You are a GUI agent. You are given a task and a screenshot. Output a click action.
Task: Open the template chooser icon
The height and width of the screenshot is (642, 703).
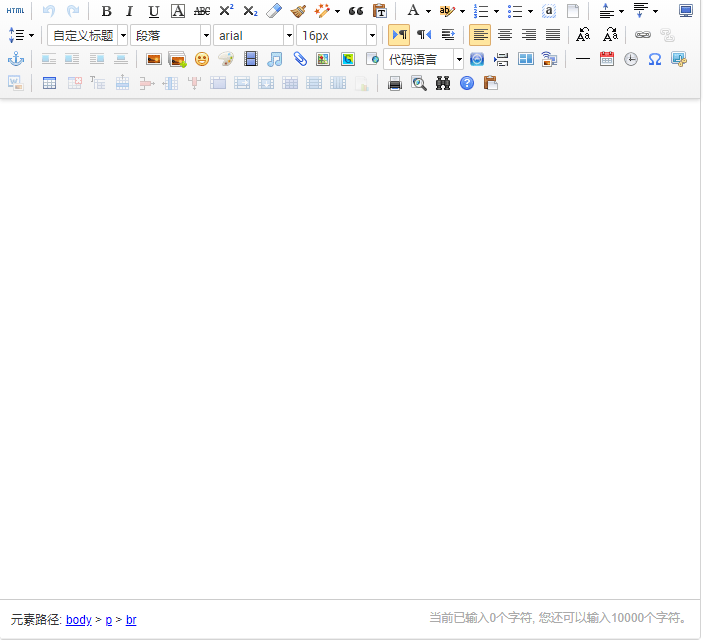525,59
